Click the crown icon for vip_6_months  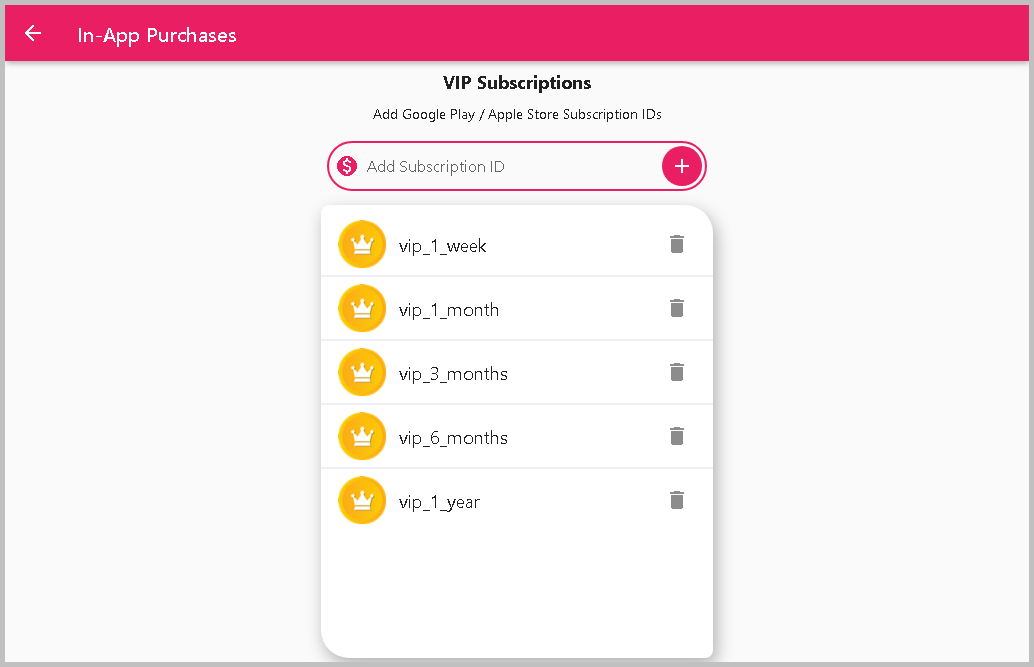pos(362,437)
